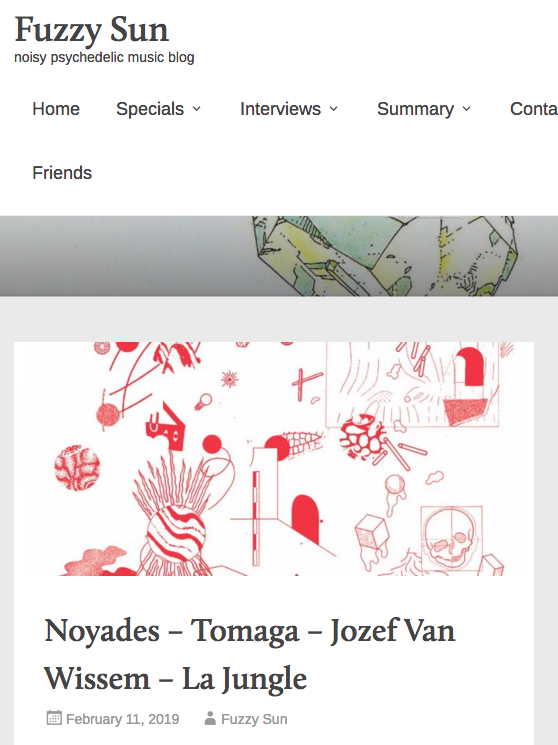Click the striped red sphere in the artwork

[x=175, y=534]
